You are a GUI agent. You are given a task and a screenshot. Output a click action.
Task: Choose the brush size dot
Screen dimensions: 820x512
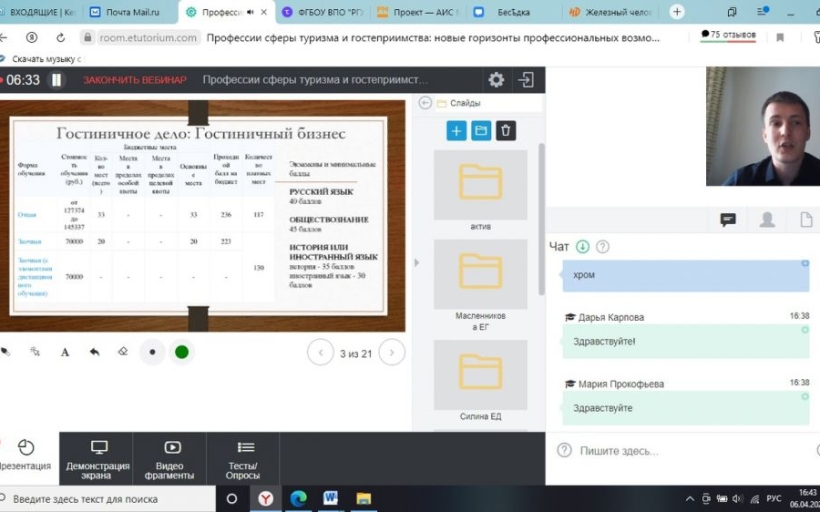152,352
